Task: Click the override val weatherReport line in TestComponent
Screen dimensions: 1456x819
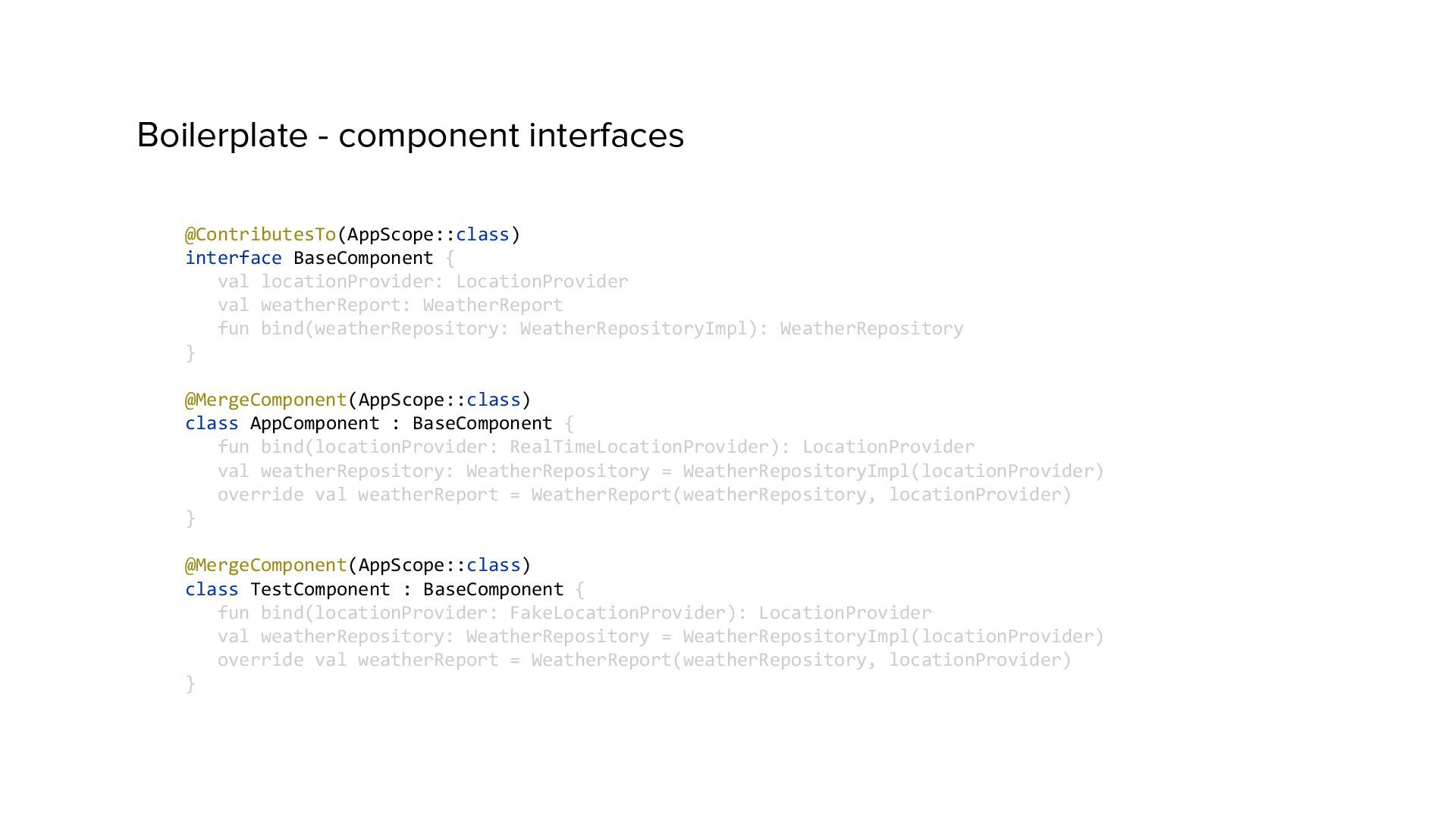Action: (x=644, y=660)
